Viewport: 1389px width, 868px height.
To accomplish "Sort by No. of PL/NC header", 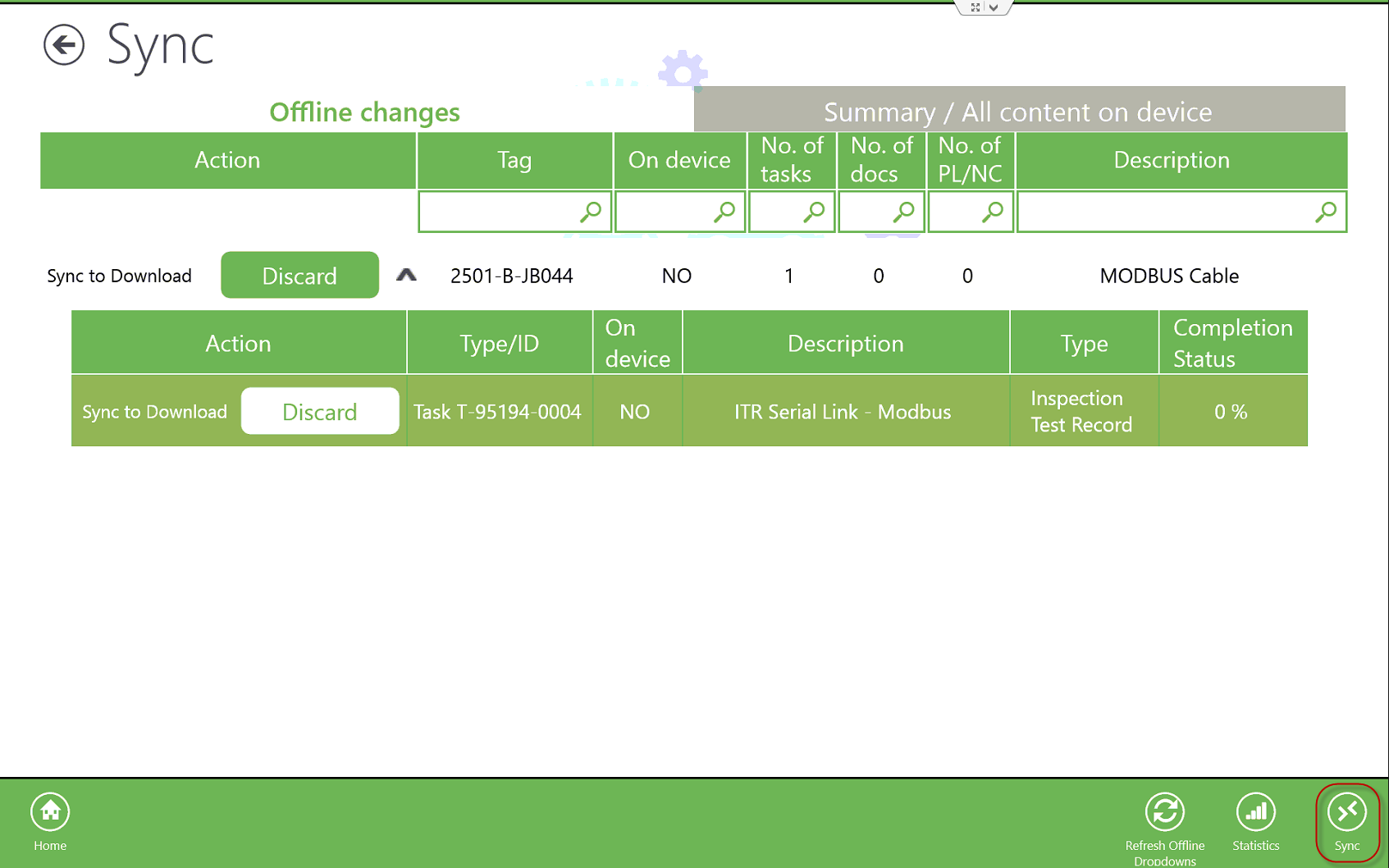I will tap(971, 160).
